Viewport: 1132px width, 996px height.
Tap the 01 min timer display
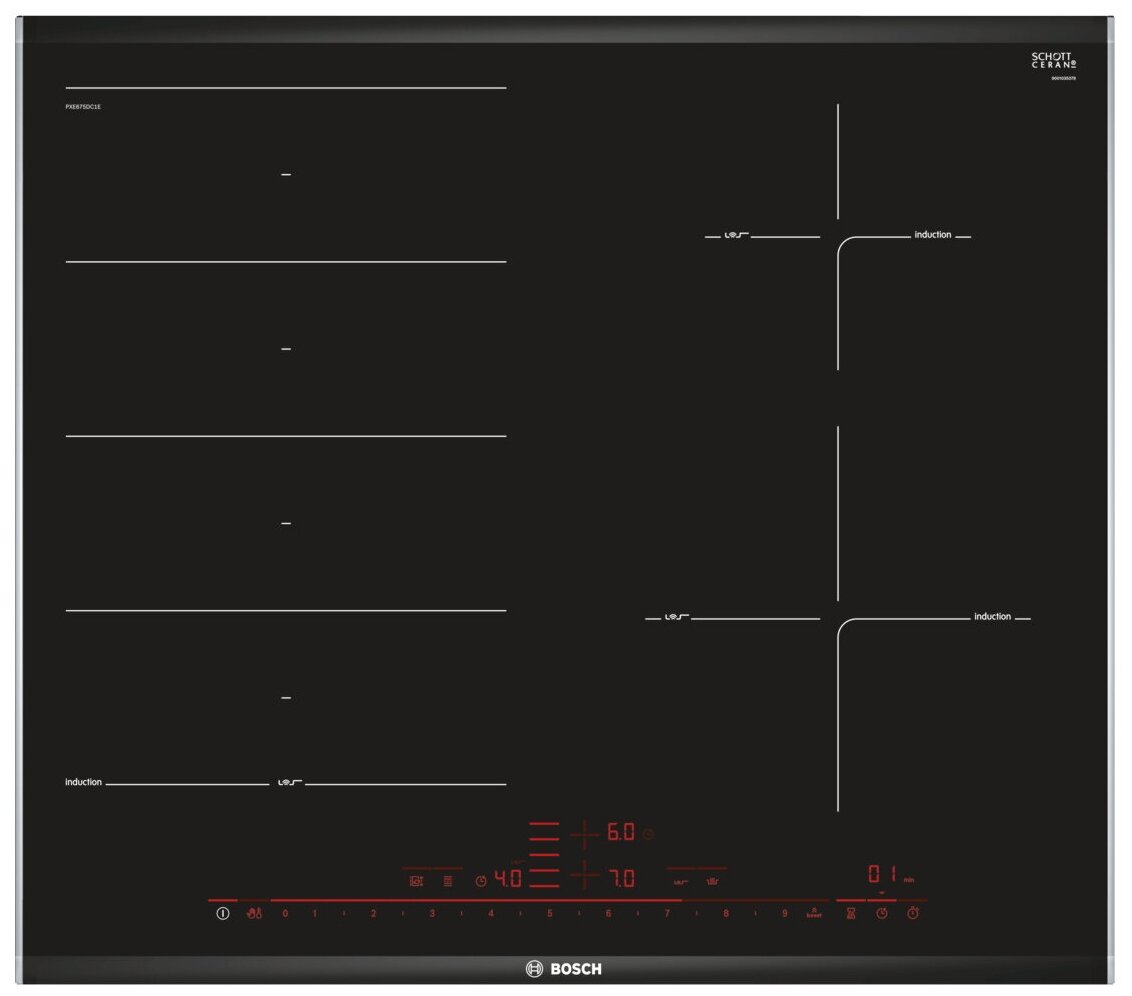tap(881, 873)
